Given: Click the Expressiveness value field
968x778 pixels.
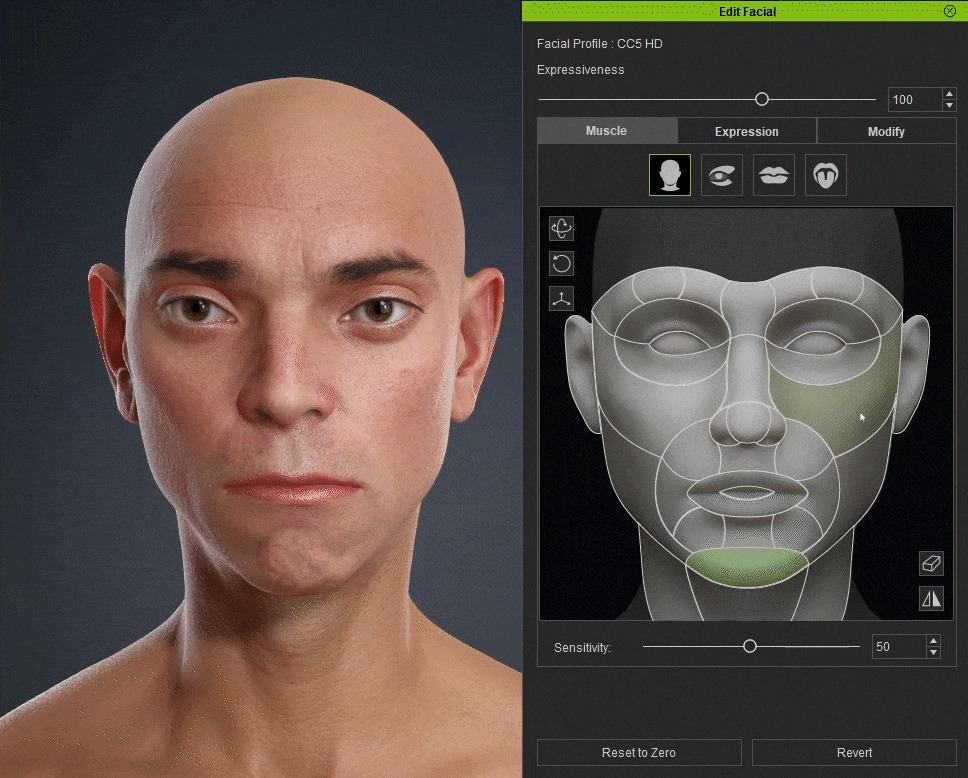Looking at the screenshot, I should pyautogui.click(x=915, y=99).
